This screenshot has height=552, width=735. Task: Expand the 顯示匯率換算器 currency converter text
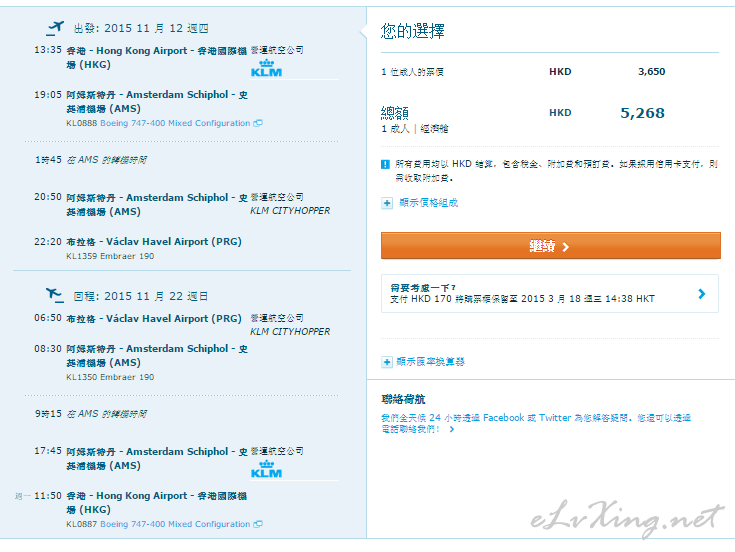pyautogui.click(x=431, y=362)
